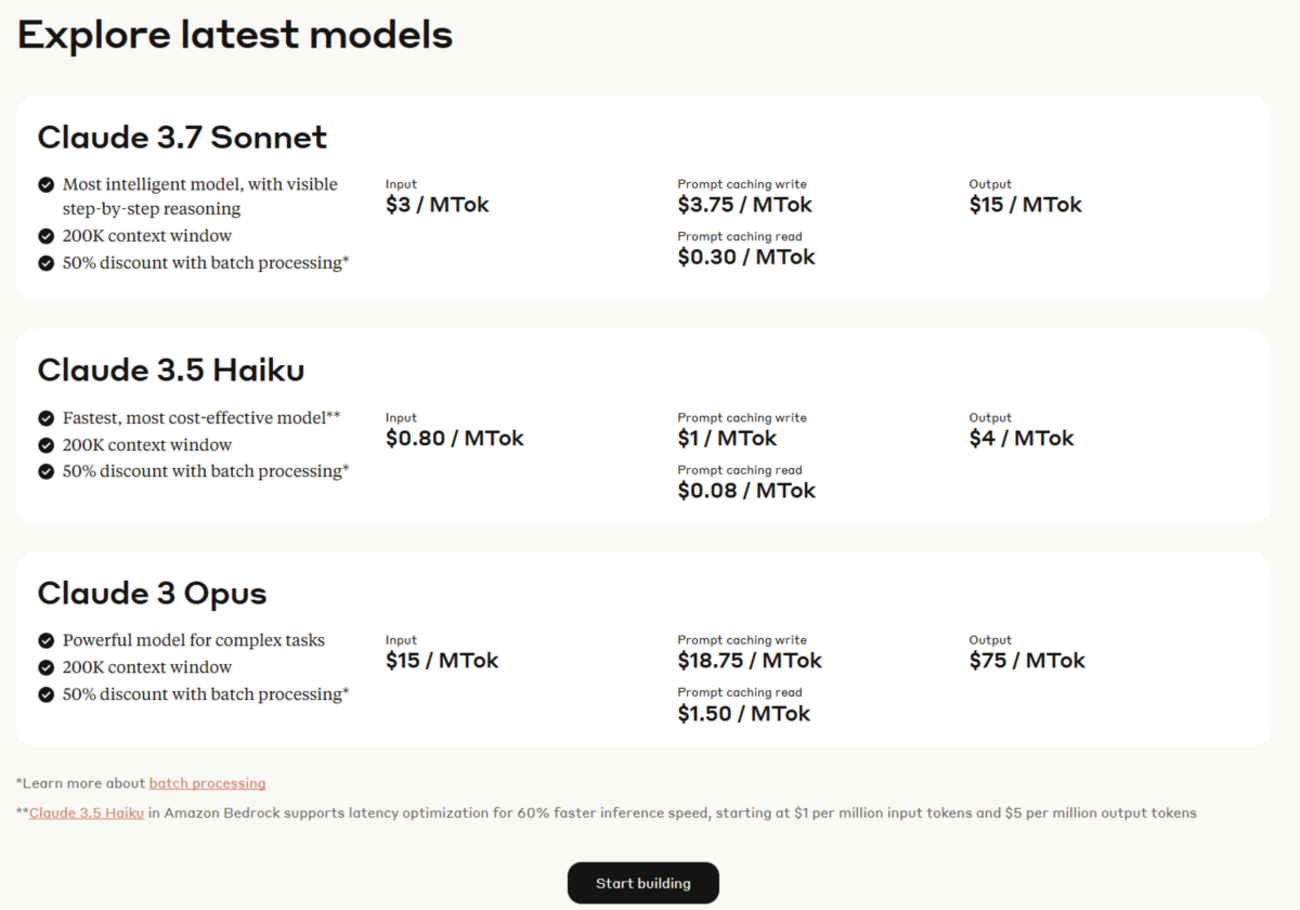Click checkmark beside Haiku's 200K context window

click(x=46, y=445)
